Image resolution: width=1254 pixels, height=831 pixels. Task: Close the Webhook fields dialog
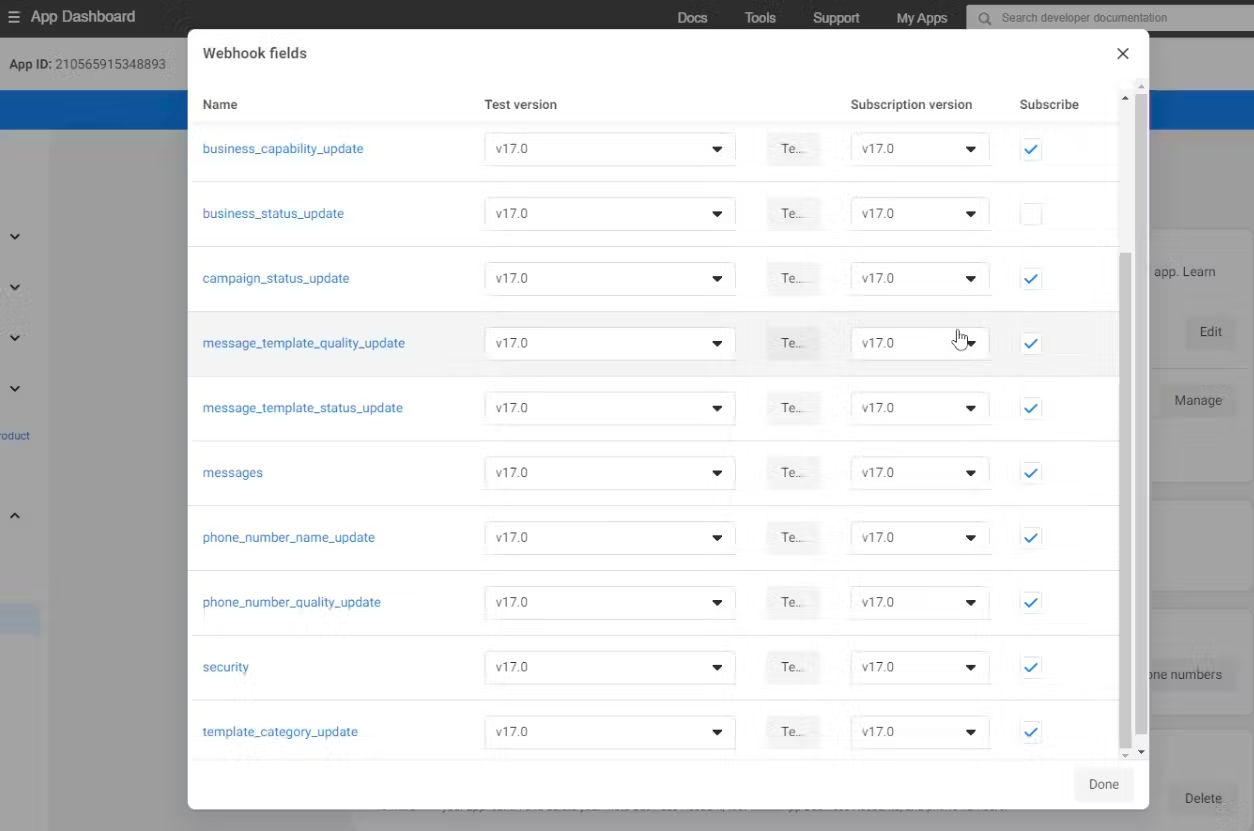point(1123,54)
